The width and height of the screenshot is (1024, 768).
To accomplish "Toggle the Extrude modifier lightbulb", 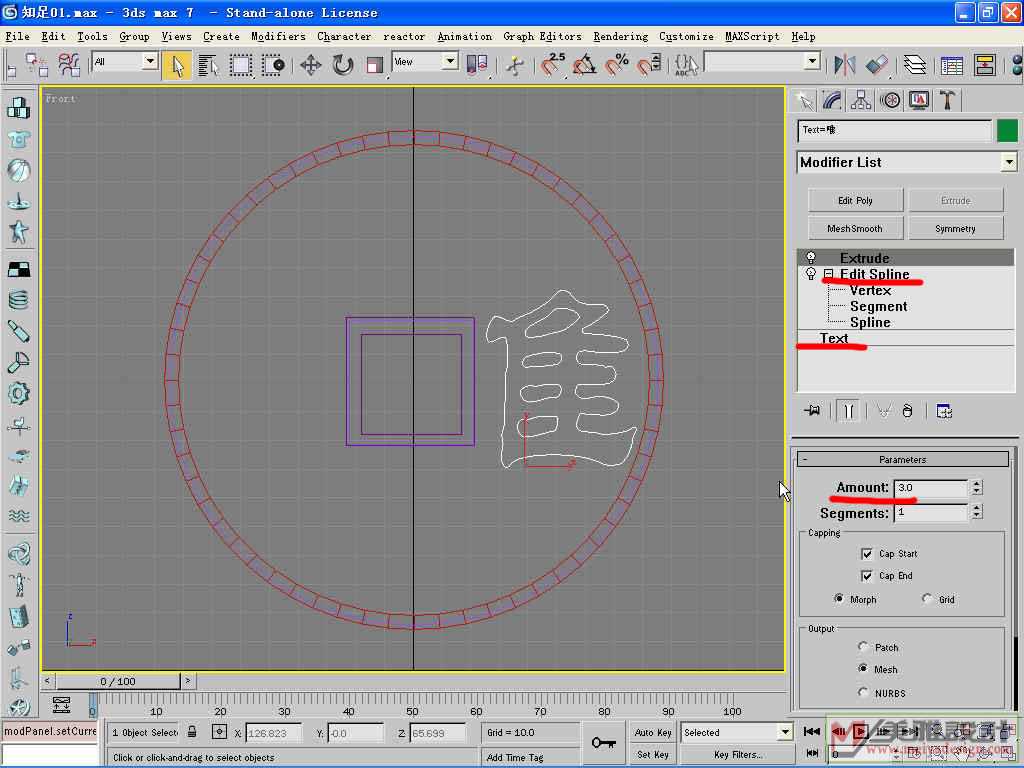I will (x=811, y=258).
